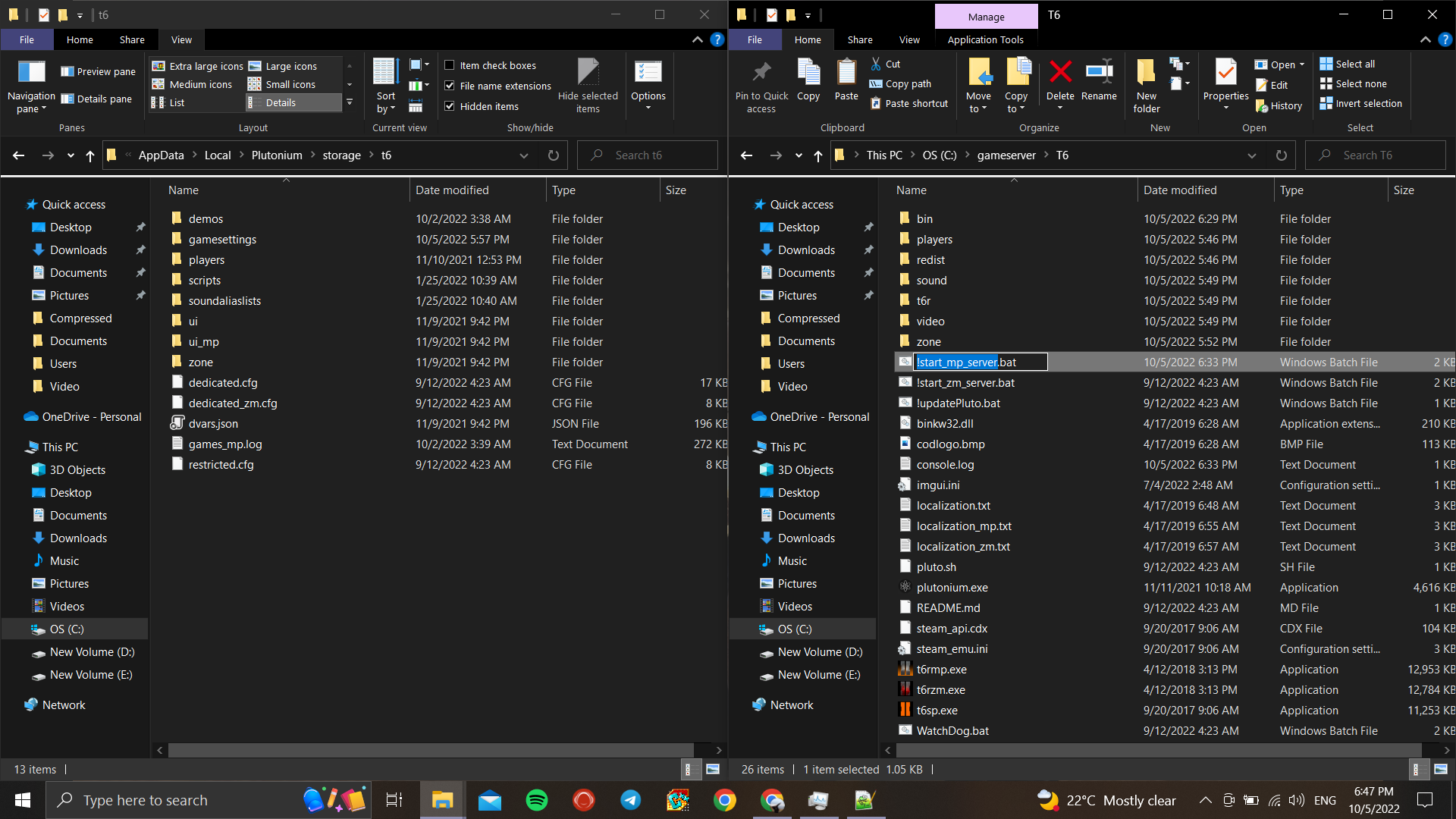Click History in Open group
Viewport: 1456px width, 819px height.
(x=1279, y=105)
